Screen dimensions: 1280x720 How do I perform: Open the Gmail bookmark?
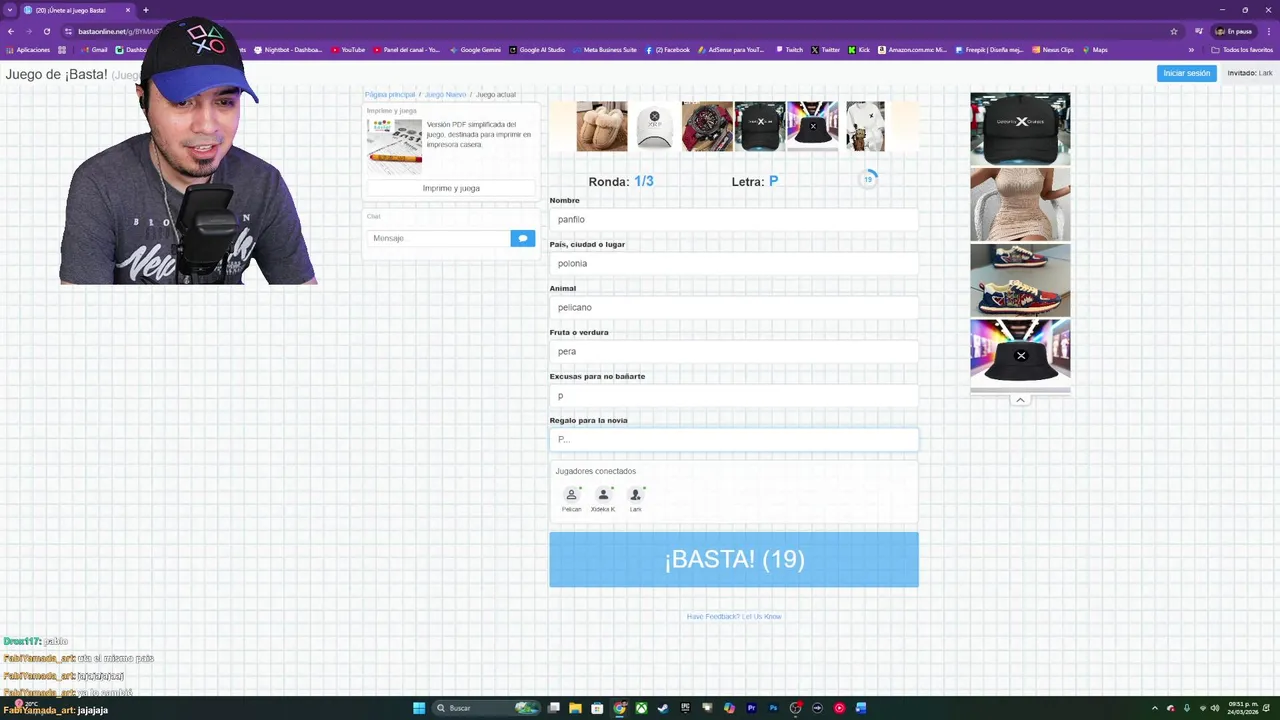pyautogui.click(x=93, y=50)
